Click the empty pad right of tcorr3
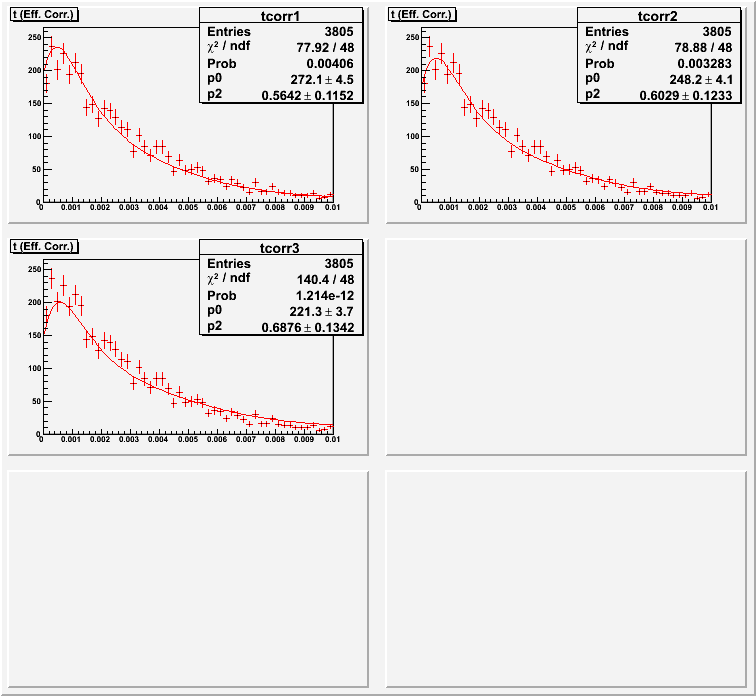The width and height of the screenshot is (756, 696). click(566, 346)
